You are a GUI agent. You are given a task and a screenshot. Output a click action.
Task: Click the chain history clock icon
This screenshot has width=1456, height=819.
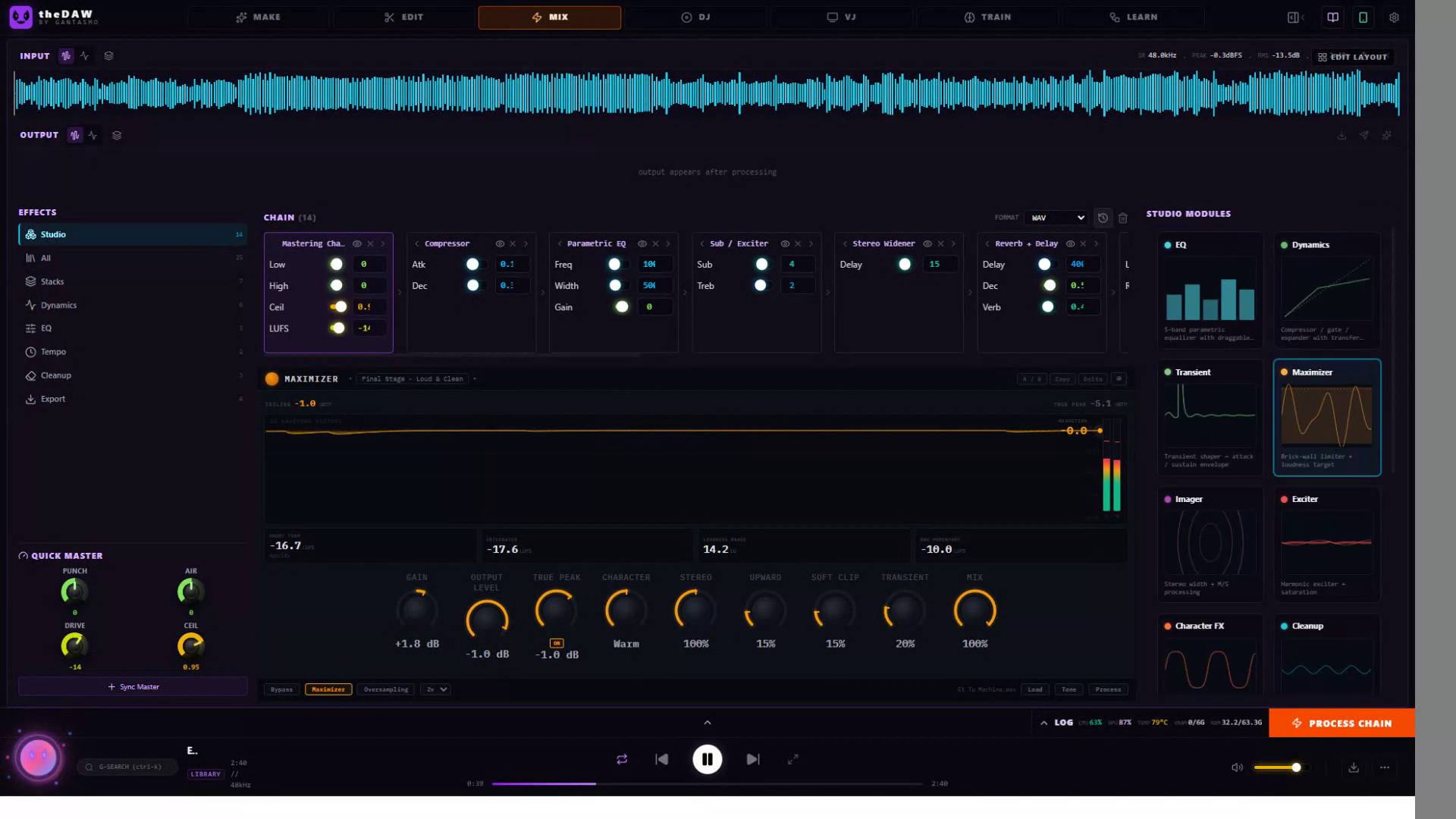click(x=1103, y=218)
